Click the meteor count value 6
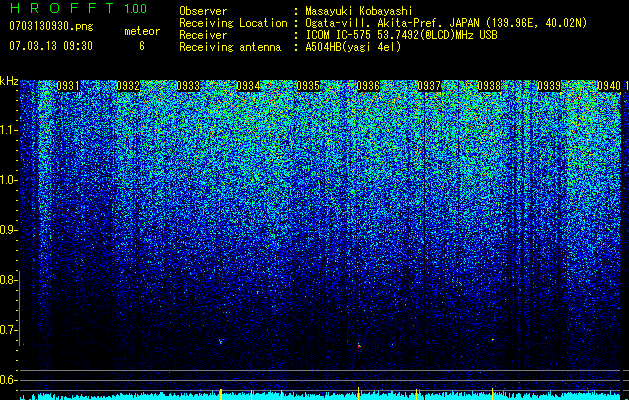Screen dimensions: 629x400 pyautogui.click(x=142, y=46)
